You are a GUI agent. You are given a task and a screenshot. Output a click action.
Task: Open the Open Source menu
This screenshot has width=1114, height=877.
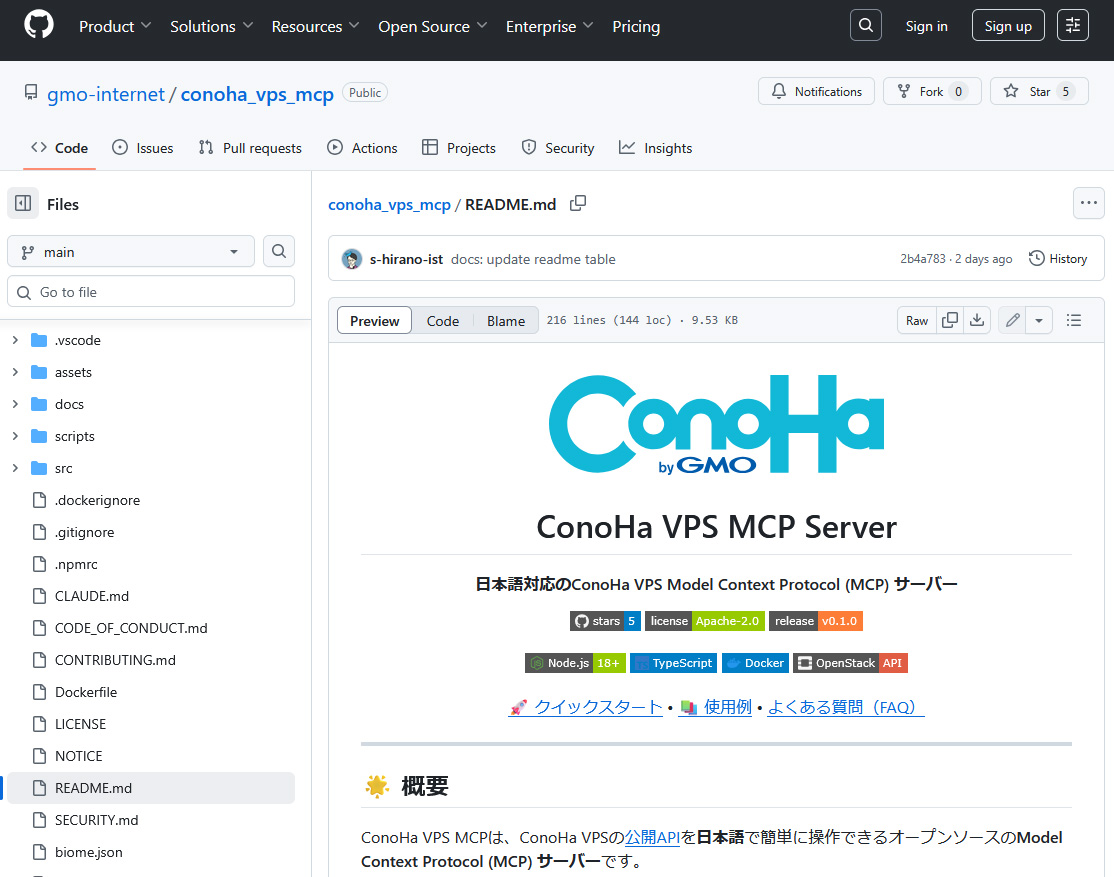[x=432, y=26]
